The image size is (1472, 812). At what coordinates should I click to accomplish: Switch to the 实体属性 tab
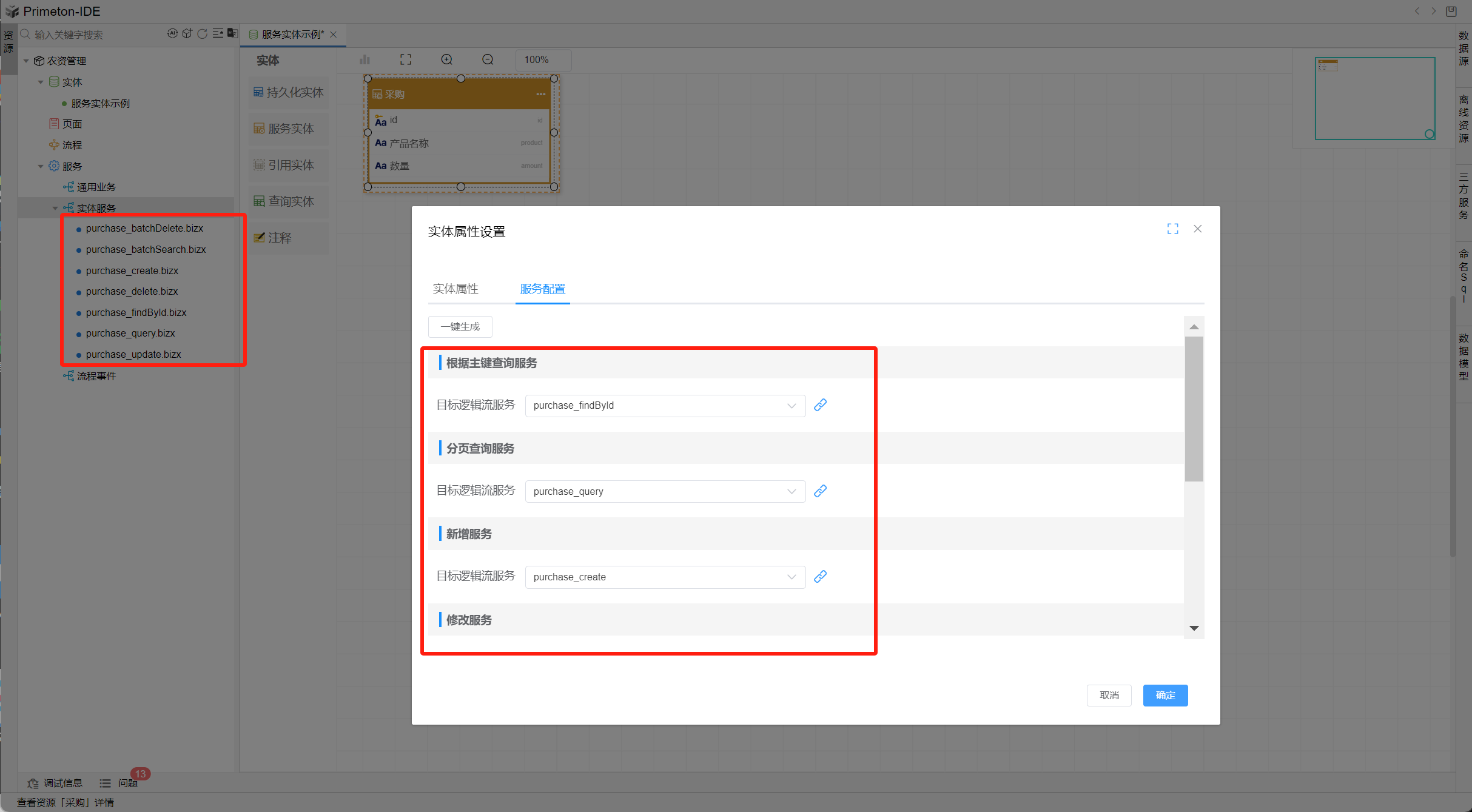[x=455, y=289]
